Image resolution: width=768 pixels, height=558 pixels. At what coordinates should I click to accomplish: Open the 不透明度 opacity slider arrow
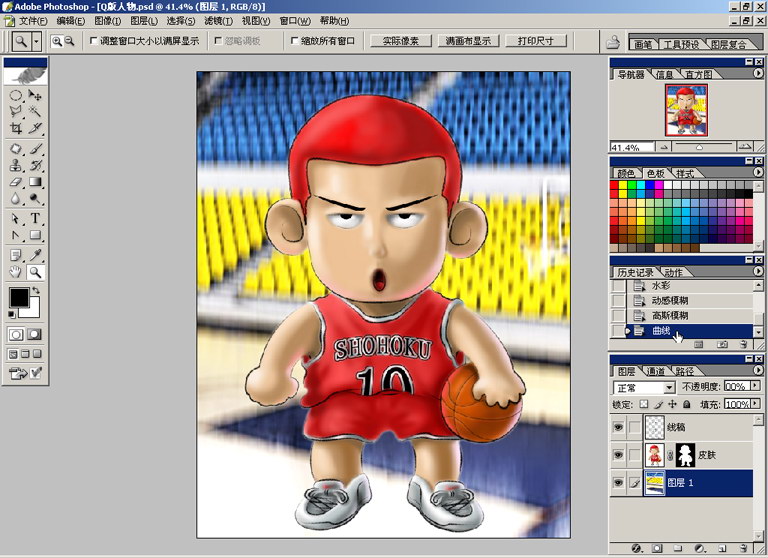(x=755, y=386)
